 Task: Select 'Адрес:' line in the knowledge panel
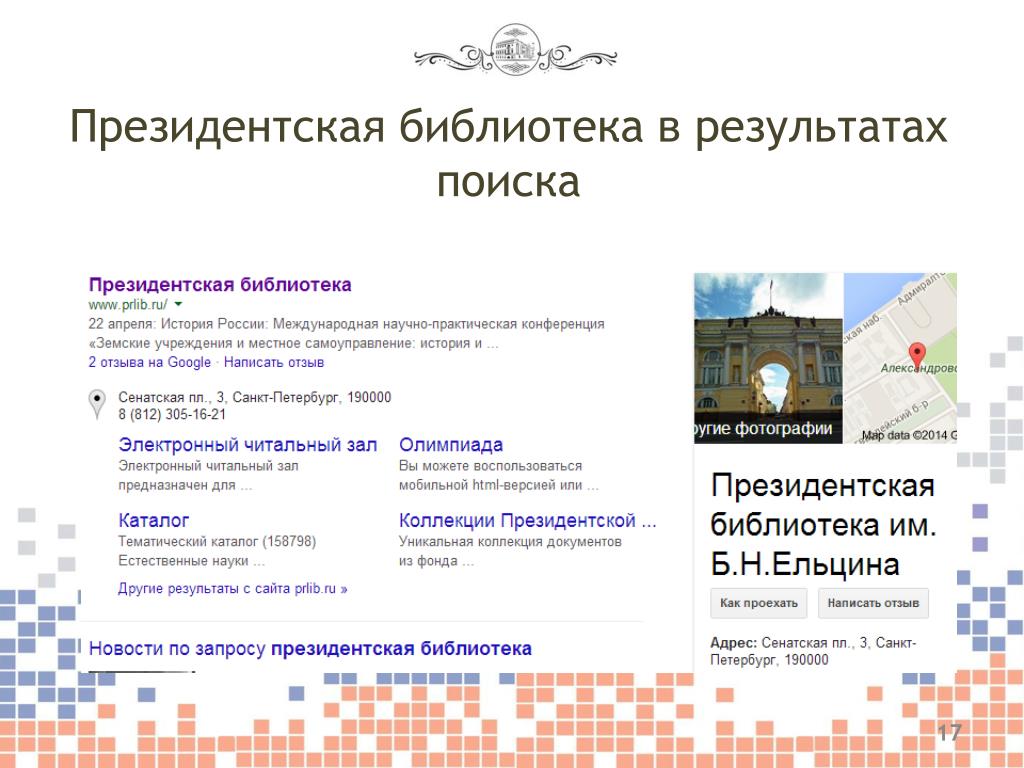[813, 651]
